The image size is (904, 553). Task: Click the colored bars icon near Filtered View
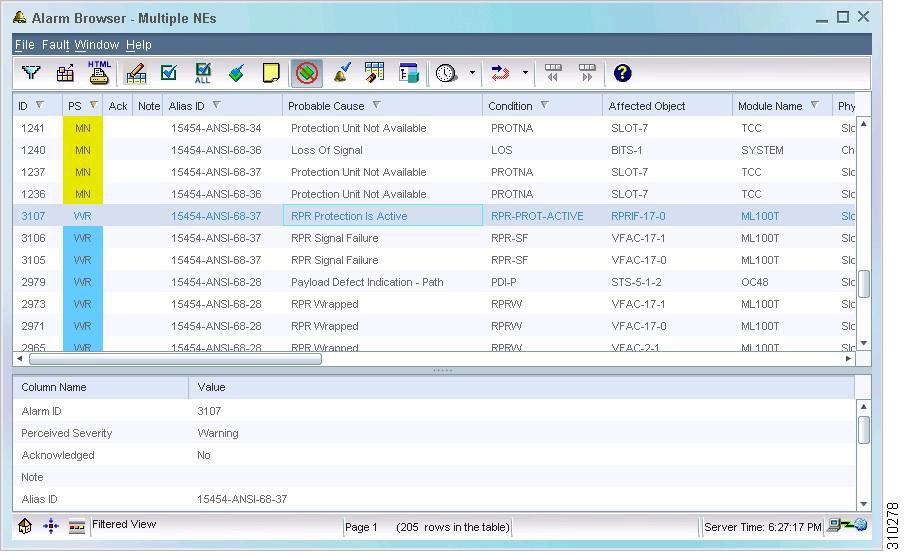77,526
